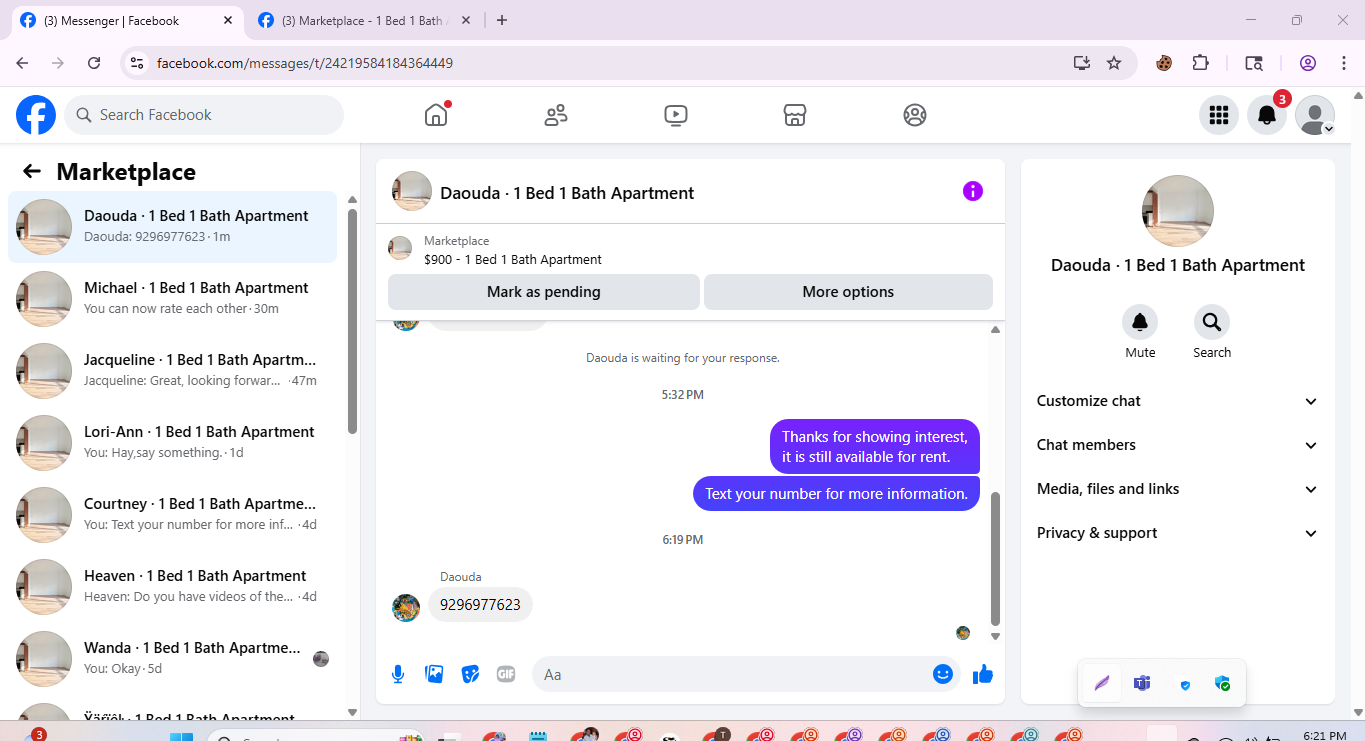Click the Mark as pending button
The image size is (1365, 741).
[x=544, y=292]
